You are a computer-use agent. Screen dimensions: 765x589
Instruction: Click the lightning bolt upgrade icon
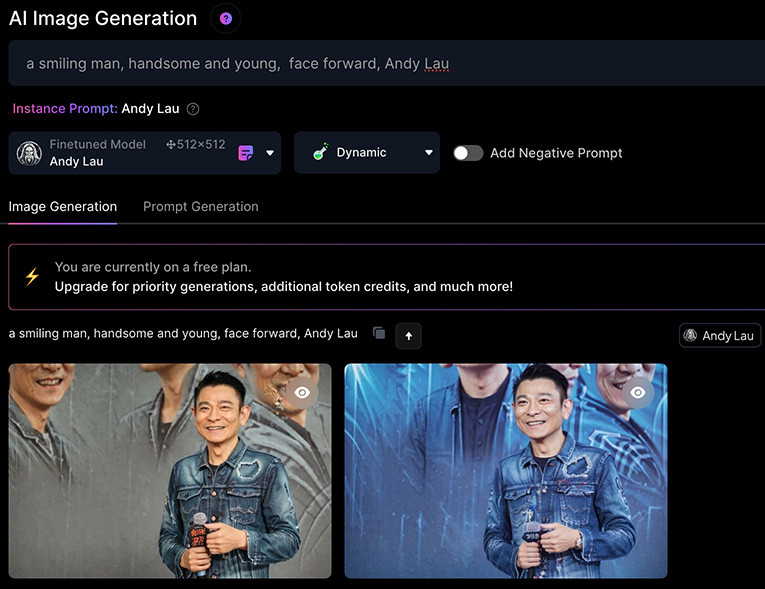point(32,276)
